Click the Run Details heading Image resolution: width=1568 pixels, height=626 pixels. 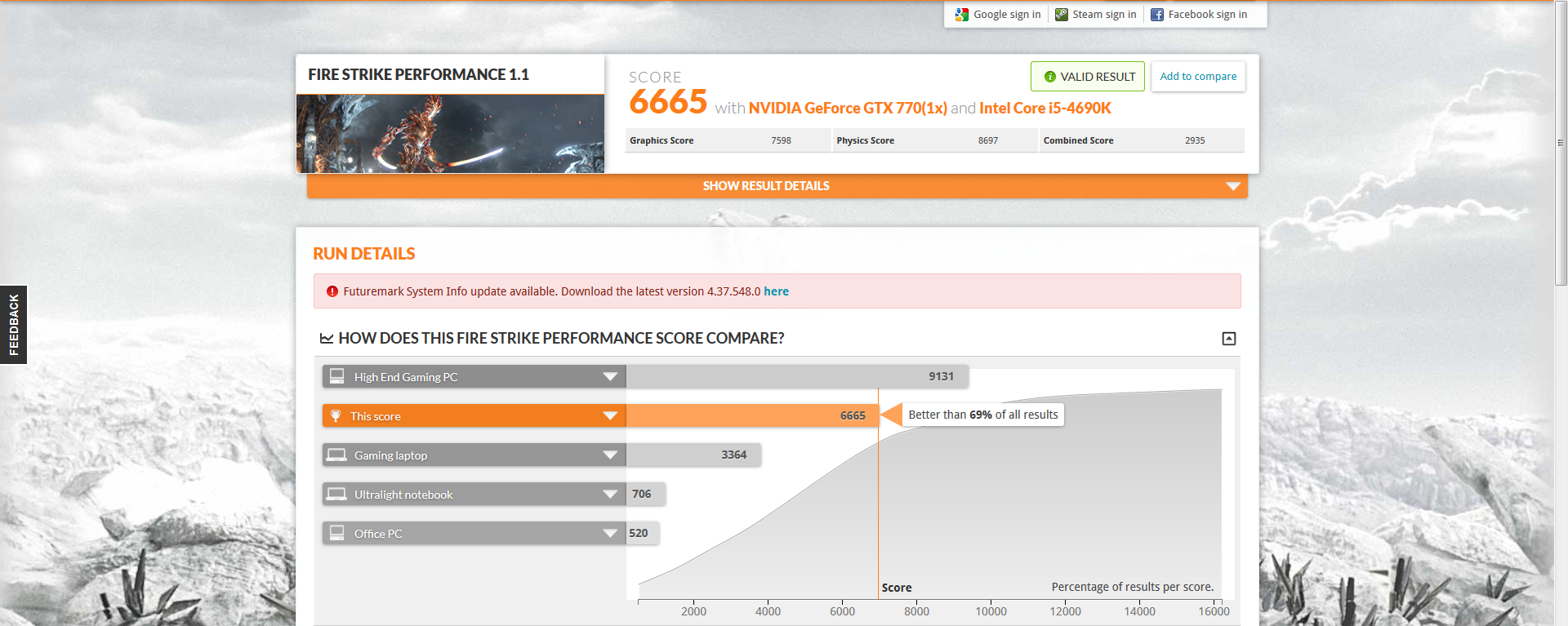364,254
